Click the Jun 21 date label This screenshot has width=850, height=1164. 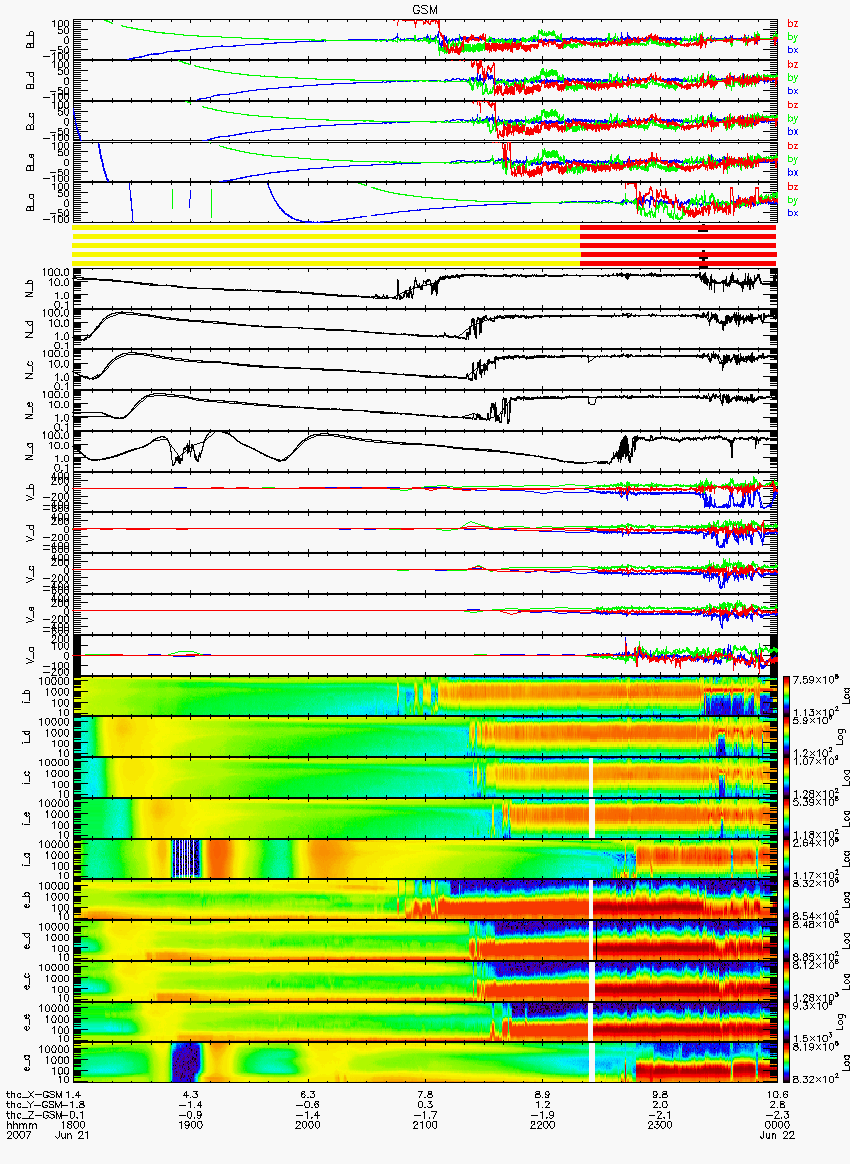pyautogui.click(x=72, y=1135)
